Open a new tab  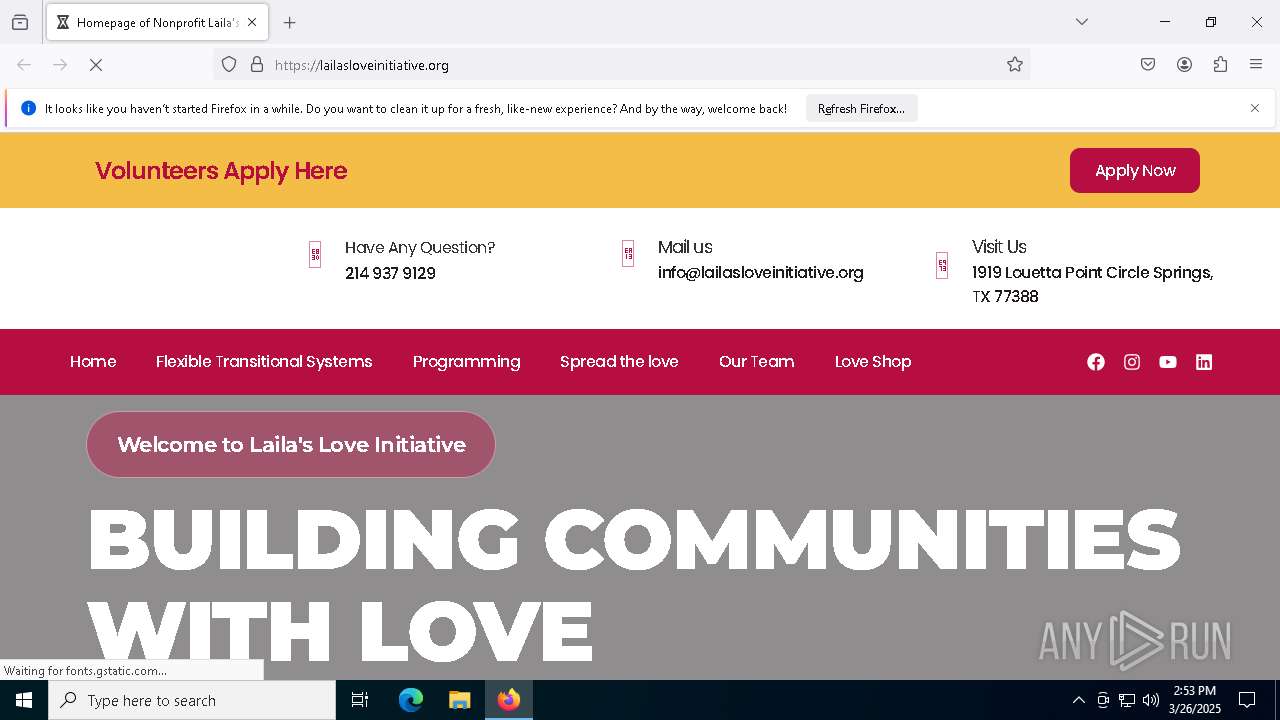[x=290, y=22]
